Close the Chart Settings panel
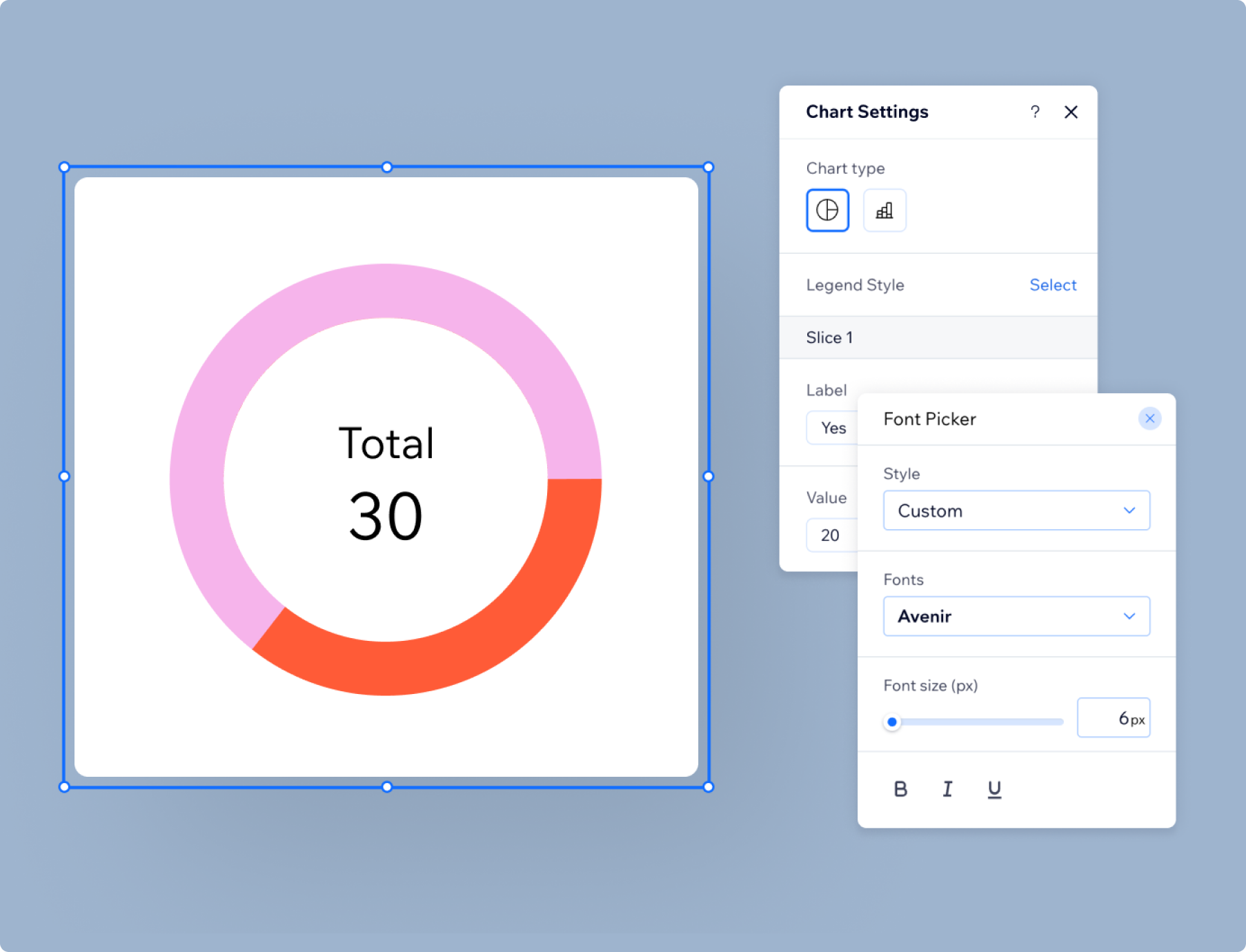1246x952 pixels. coord(1071,112)
